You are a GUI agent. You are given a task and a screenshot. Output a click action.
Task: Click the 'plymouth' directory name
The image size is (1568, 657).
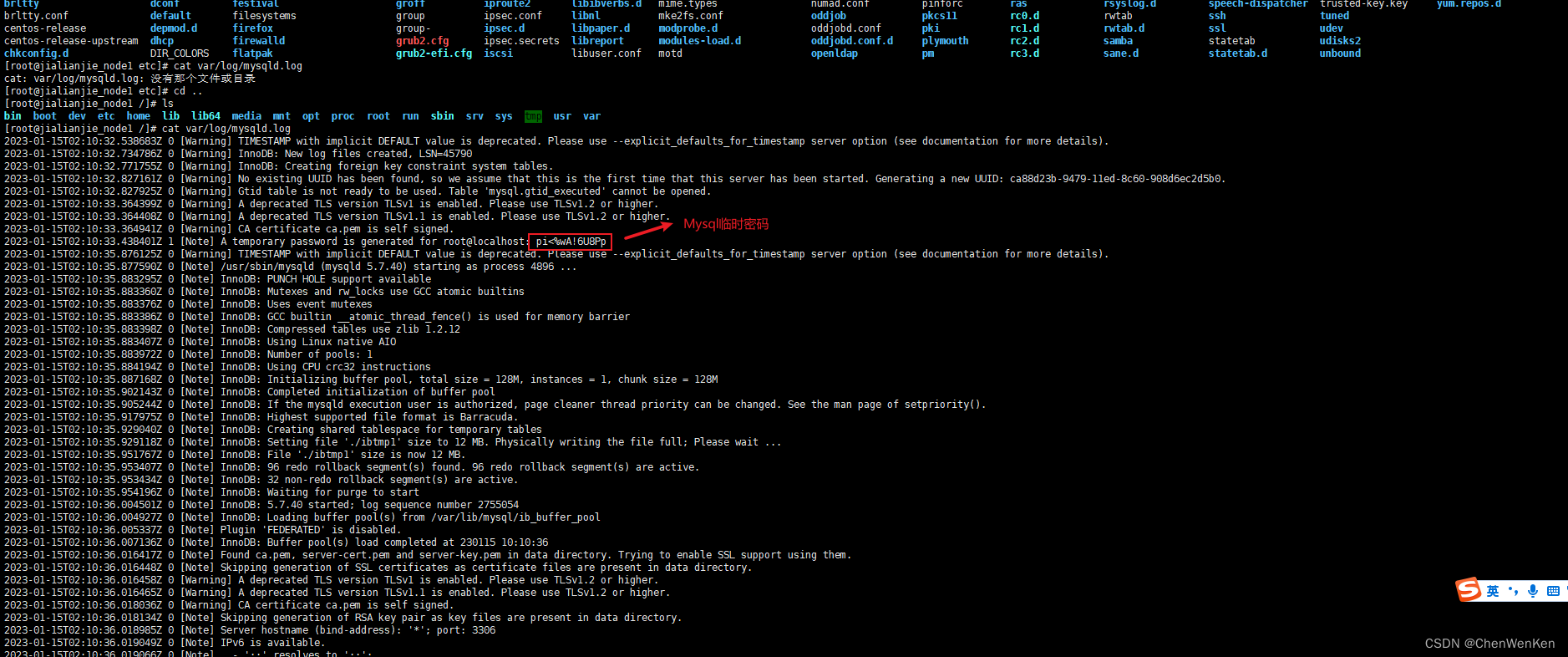[x=945, y=41]
